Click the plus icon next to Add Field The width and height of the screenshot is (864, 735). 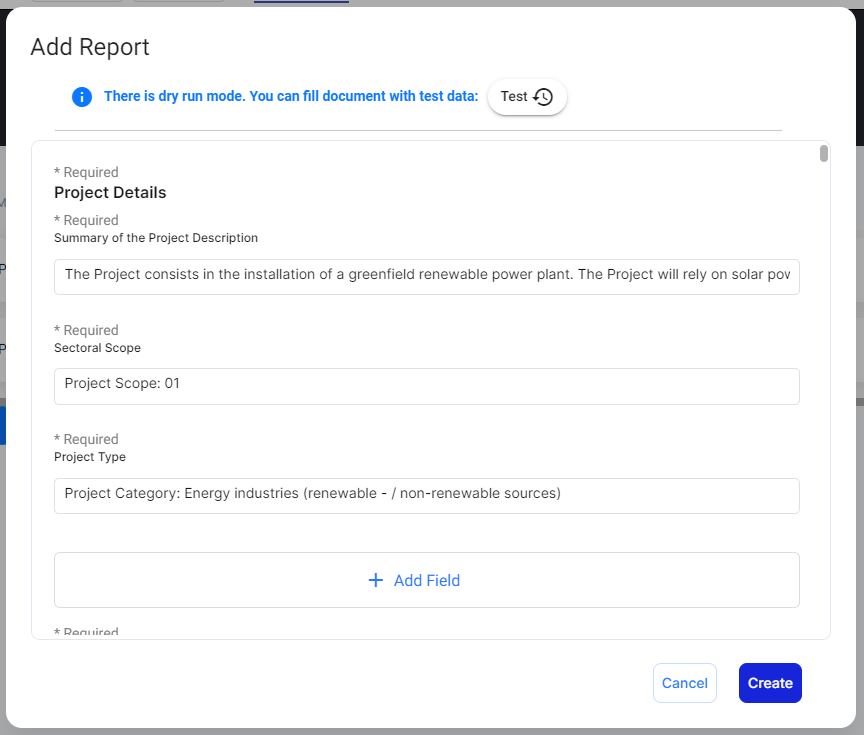point(376,580)
